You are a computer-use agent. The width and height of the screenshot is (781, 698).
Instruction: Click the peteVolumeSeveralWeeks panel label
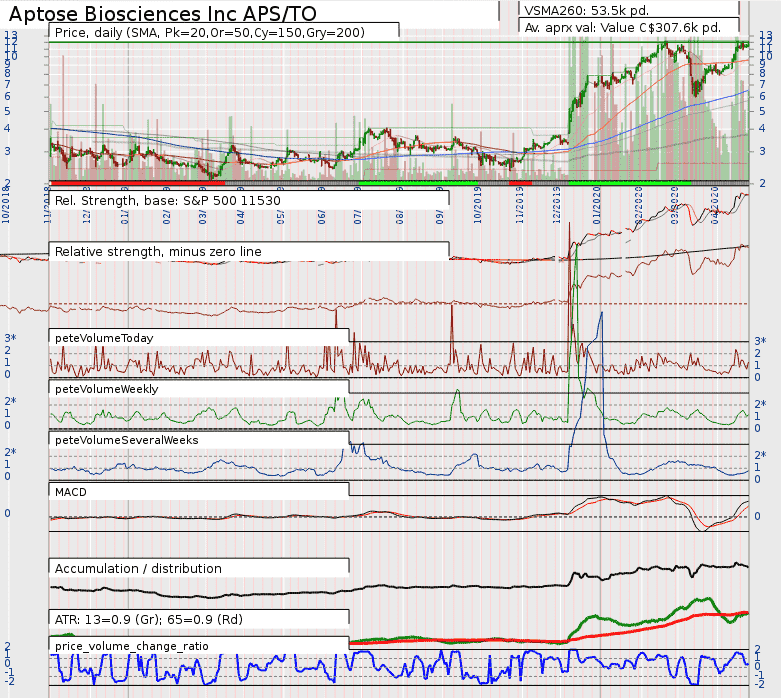127,440
